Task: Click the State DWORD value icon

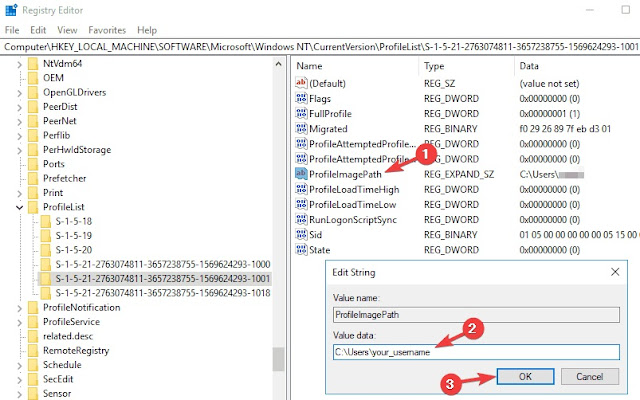Action: coord(301,249)
